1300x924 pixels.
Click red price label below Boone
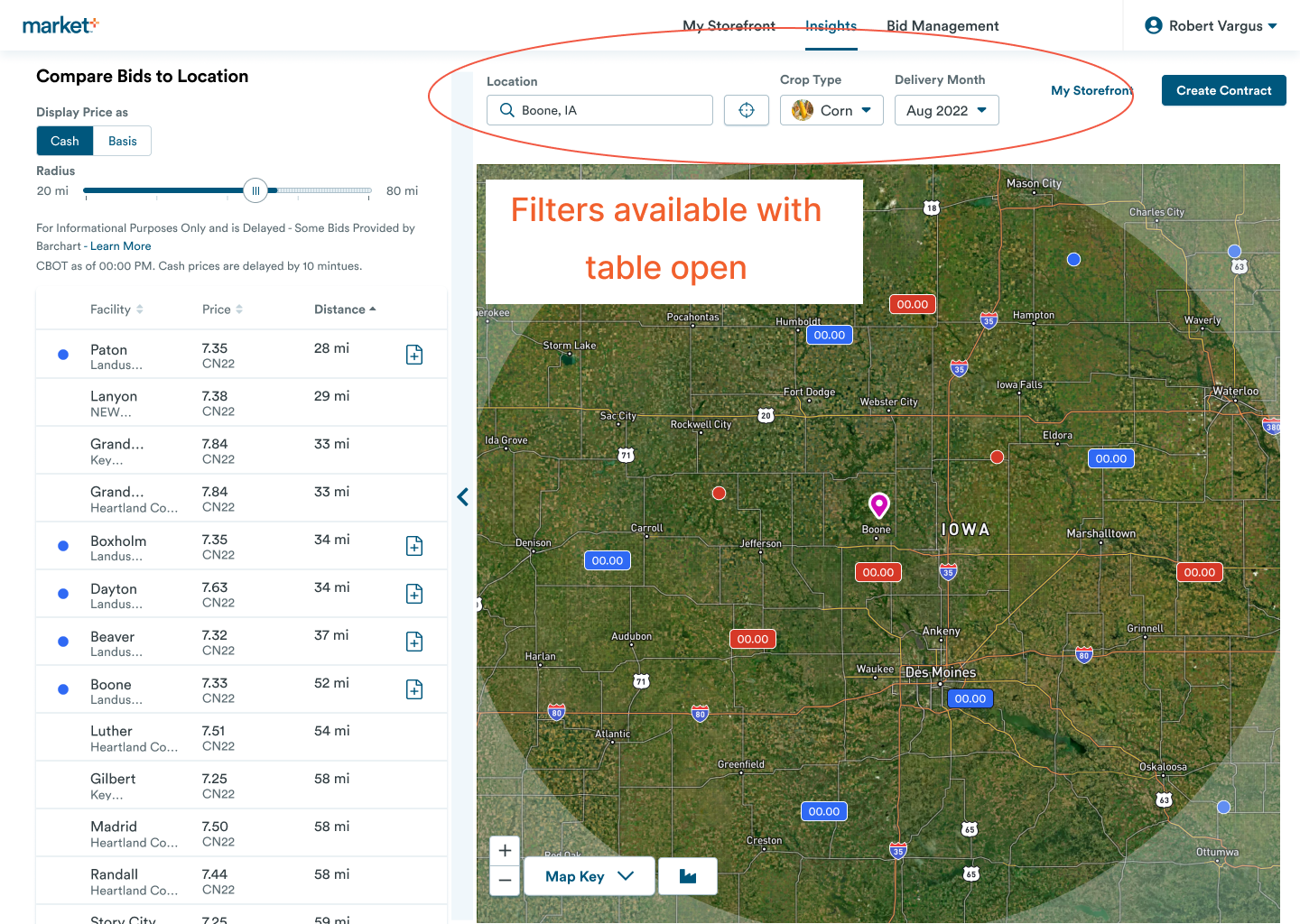(x=877, y=572)
